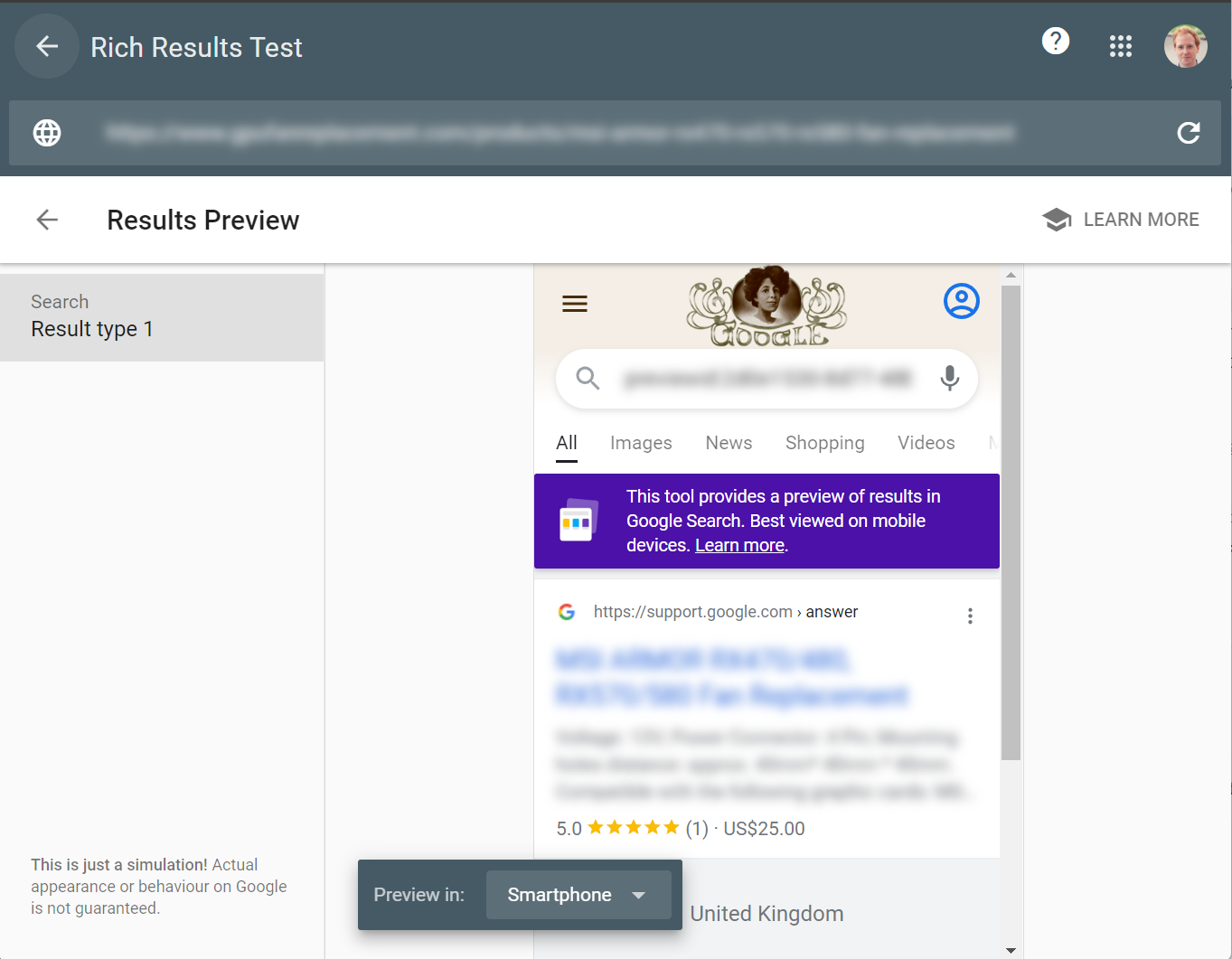Click the profile avatar in the top bar
The width and height of the screenshot is (1232, 959).
pyautogui.click(x=1185, y=45)
